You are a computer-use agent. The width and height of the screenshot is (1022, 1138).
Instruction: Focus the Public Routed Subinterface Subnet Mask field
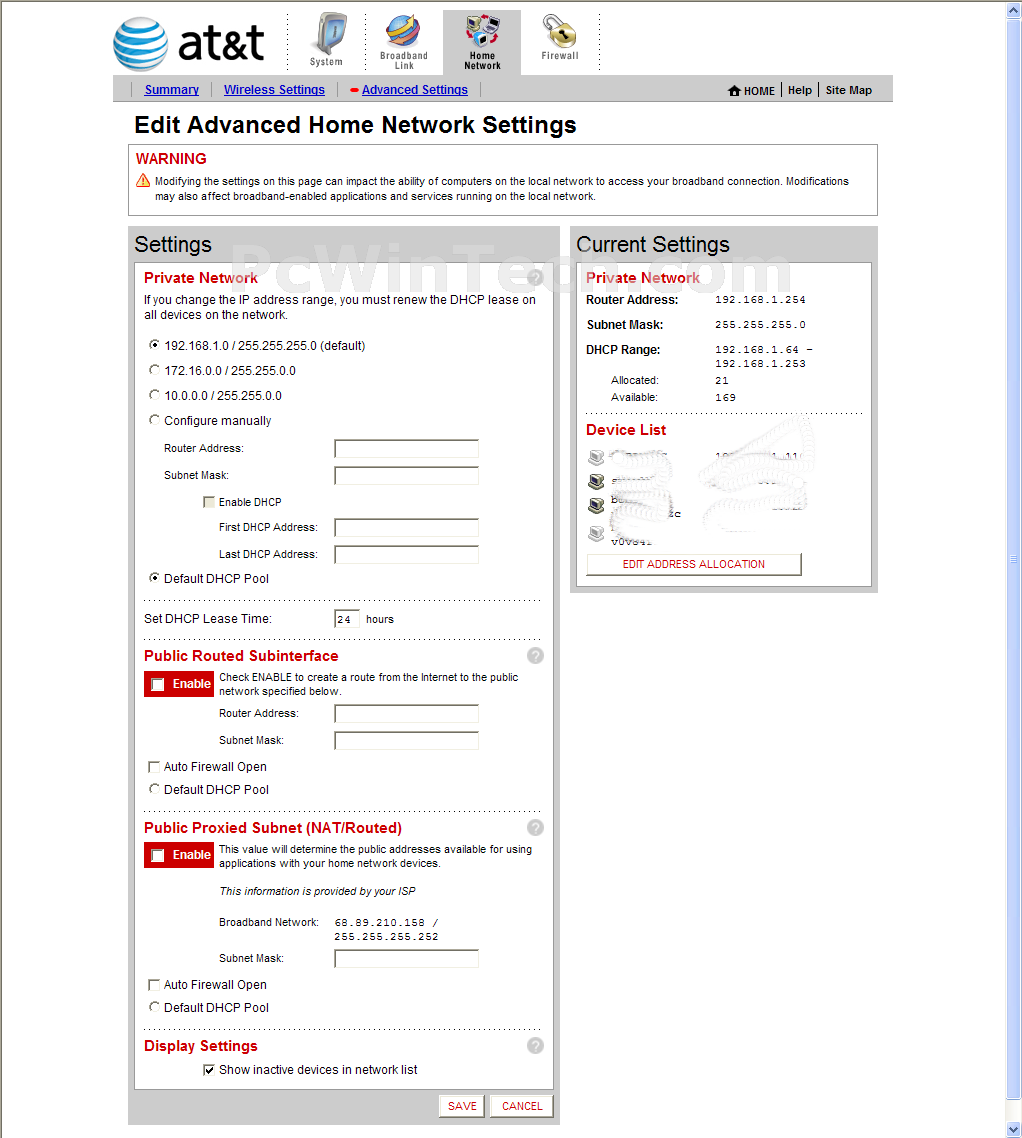(x=406, y=740)
